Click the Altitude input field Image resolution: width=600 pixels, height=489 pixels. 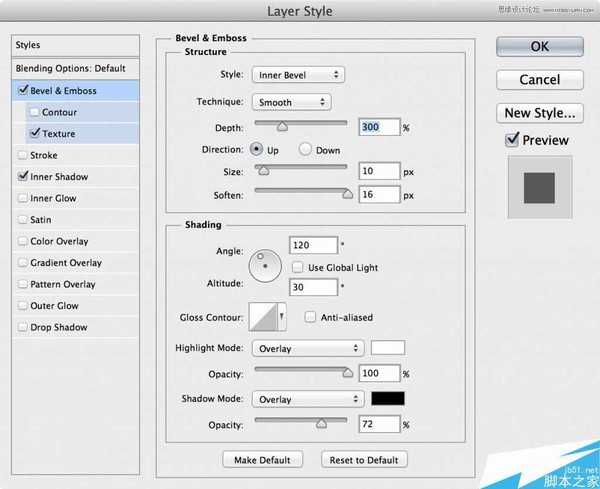tap(313, 287)
